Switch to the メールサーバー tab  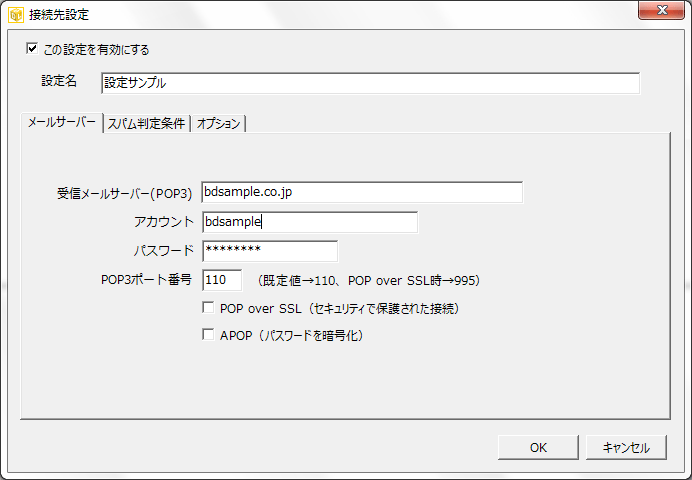point(61,122)
